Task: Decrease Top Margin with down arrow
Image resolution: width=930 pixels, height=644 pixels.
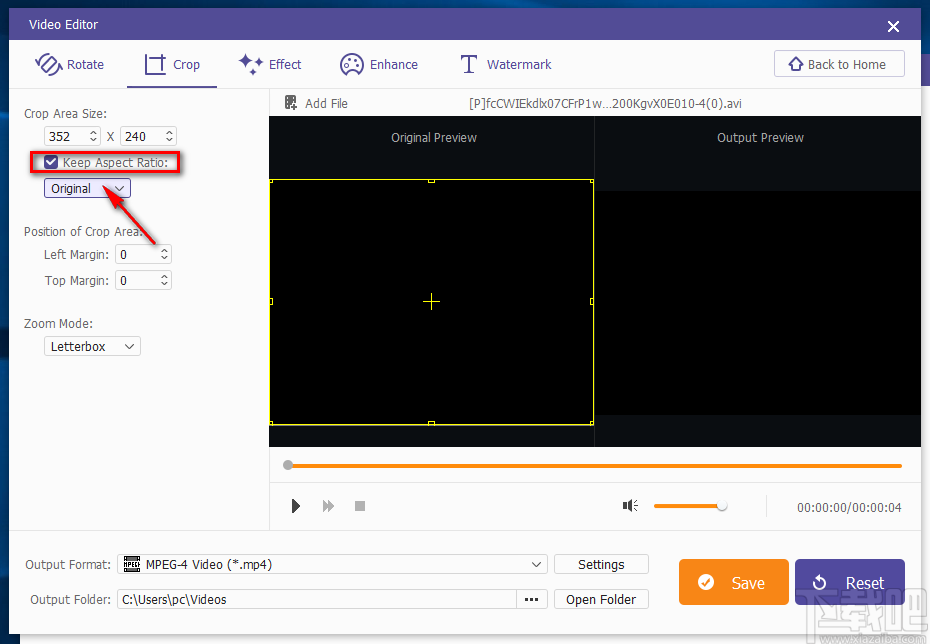Action: pos(164,285)
